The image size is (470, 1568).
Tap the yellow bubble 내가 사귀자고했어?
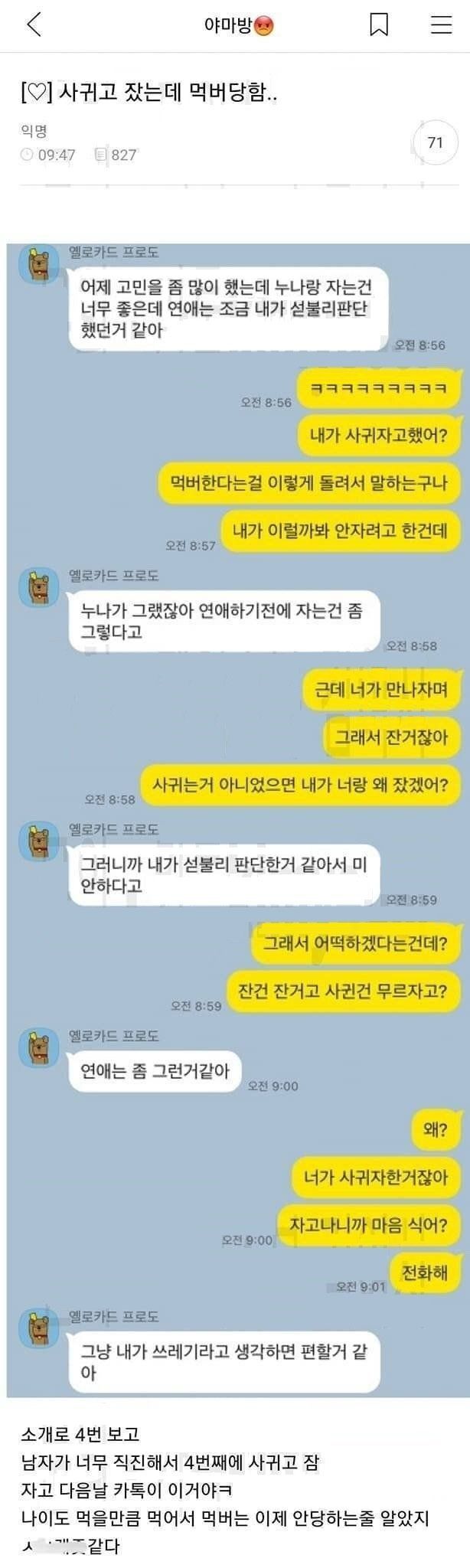point(379,436)
